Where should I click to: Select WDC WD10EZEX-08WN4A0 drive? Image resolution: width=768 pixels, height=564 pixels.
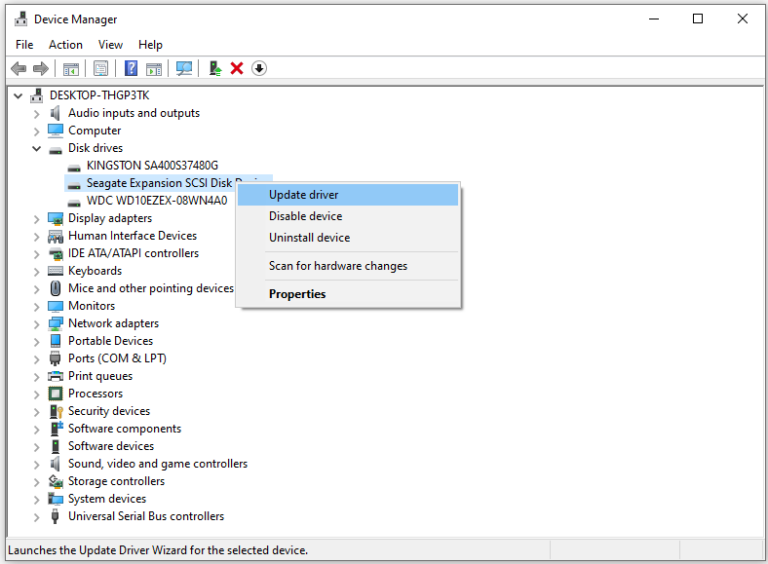tap(157, 201)
